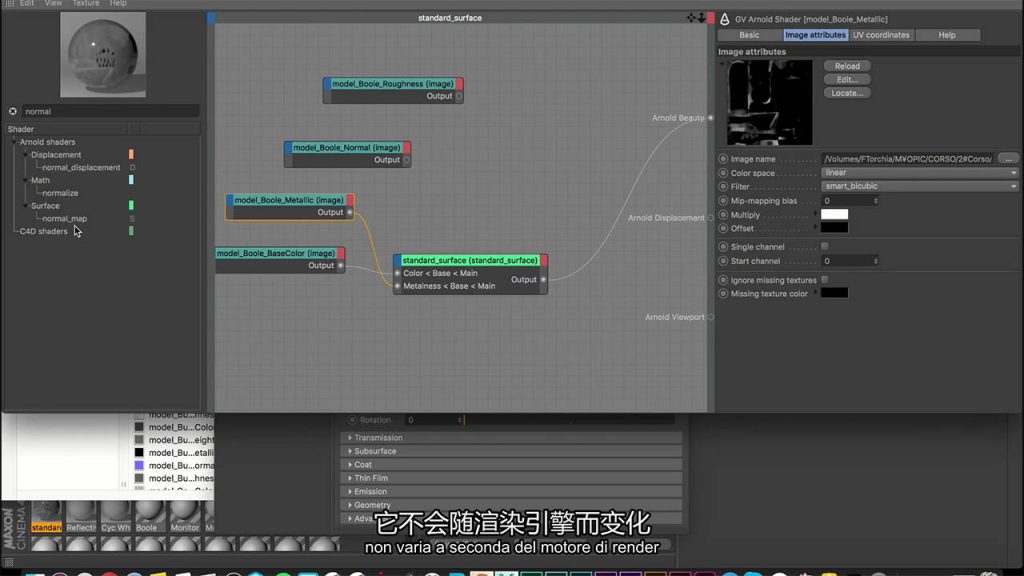Click the Output port of model_Boole_Normal node
The width and height of the screenshot is (1024, 576).
[x=406, y=160]
